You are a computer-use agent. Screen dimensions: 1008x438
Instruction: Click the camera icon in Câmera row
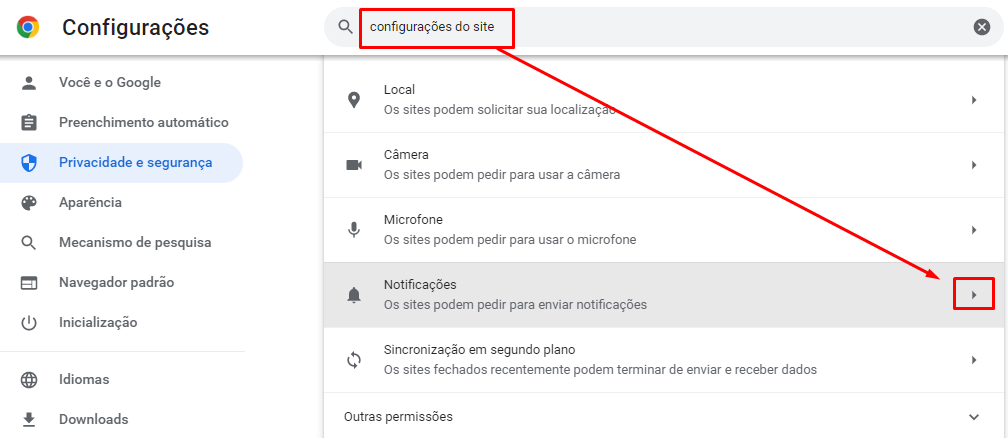pos(354,165)
